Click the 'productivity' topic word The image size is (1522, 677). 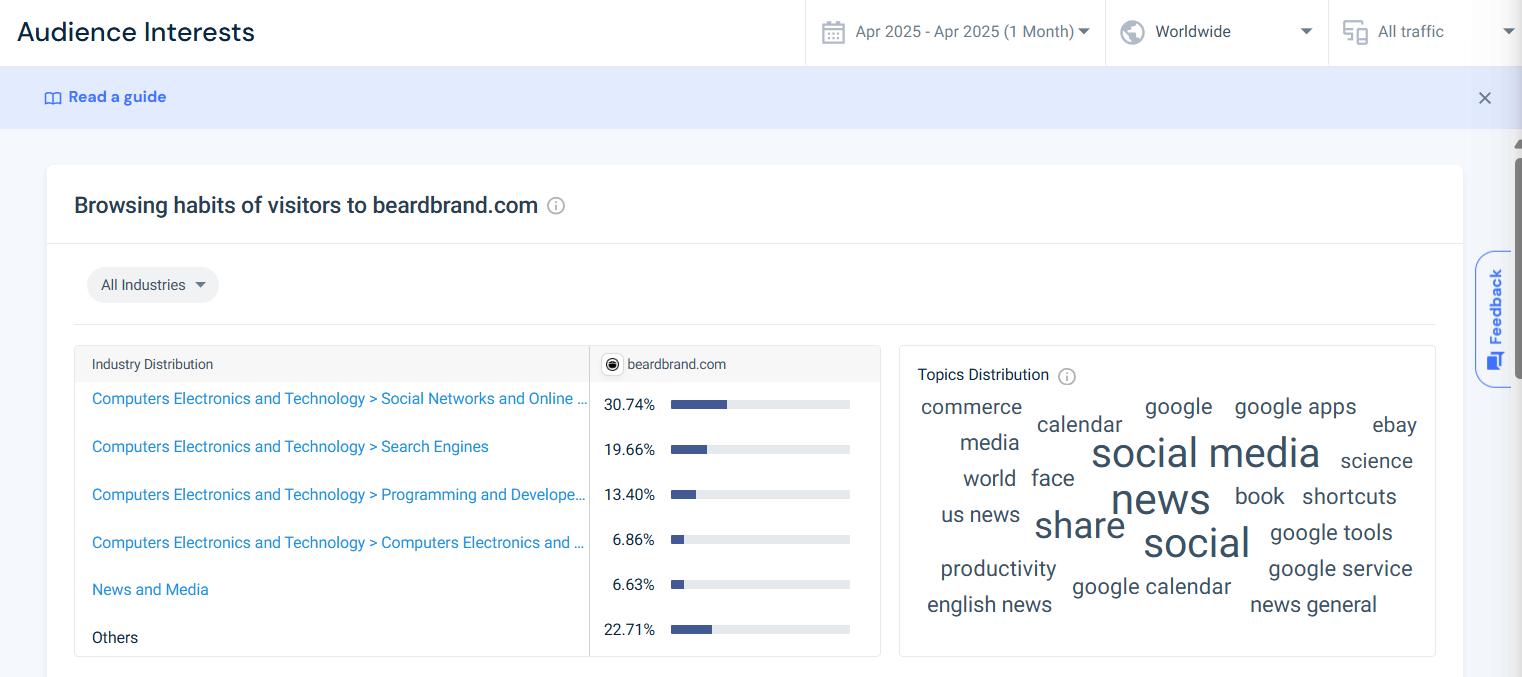click(x=998, y=569)
